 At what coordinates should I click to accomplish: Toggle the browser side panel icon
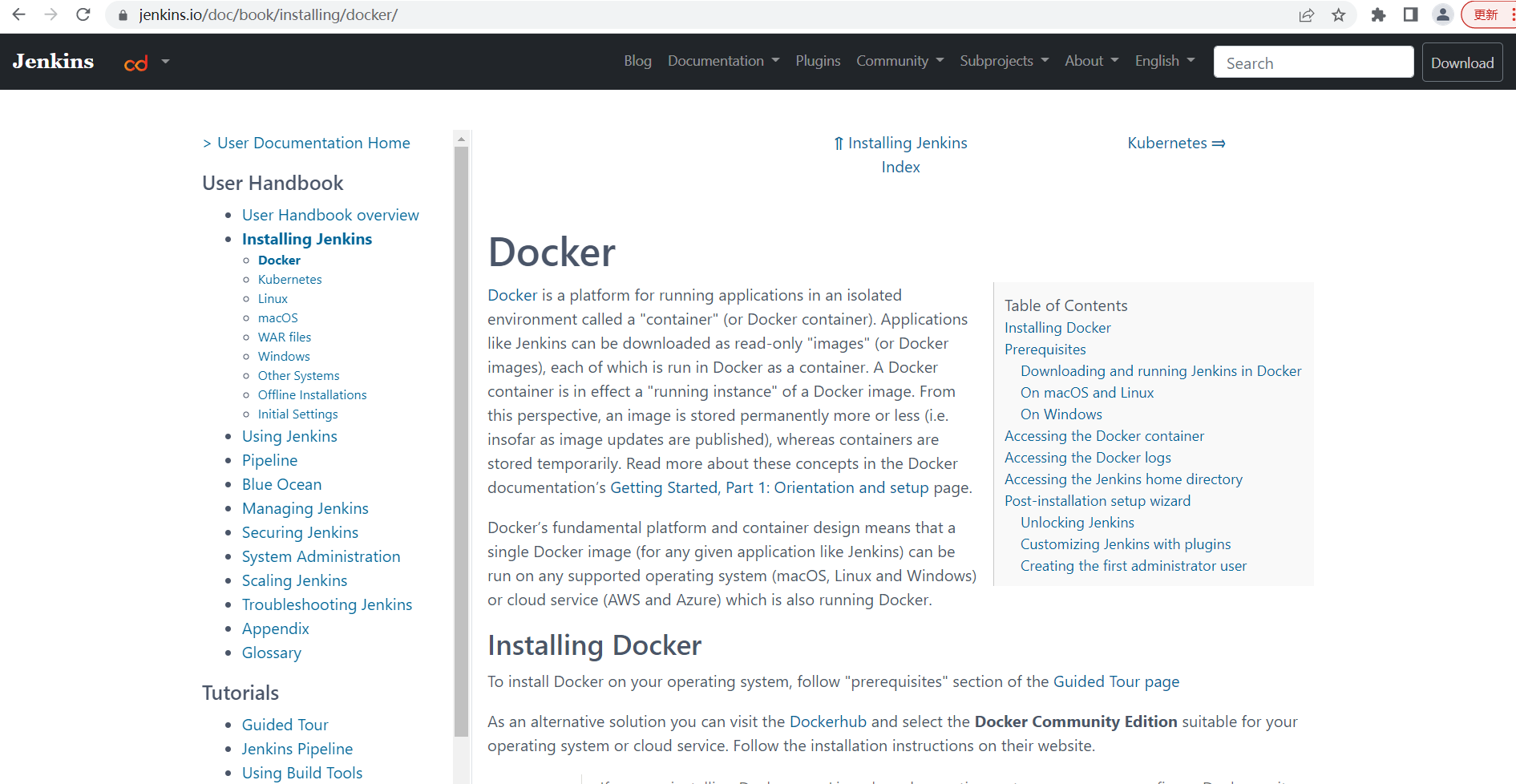tap(1411, 15)
